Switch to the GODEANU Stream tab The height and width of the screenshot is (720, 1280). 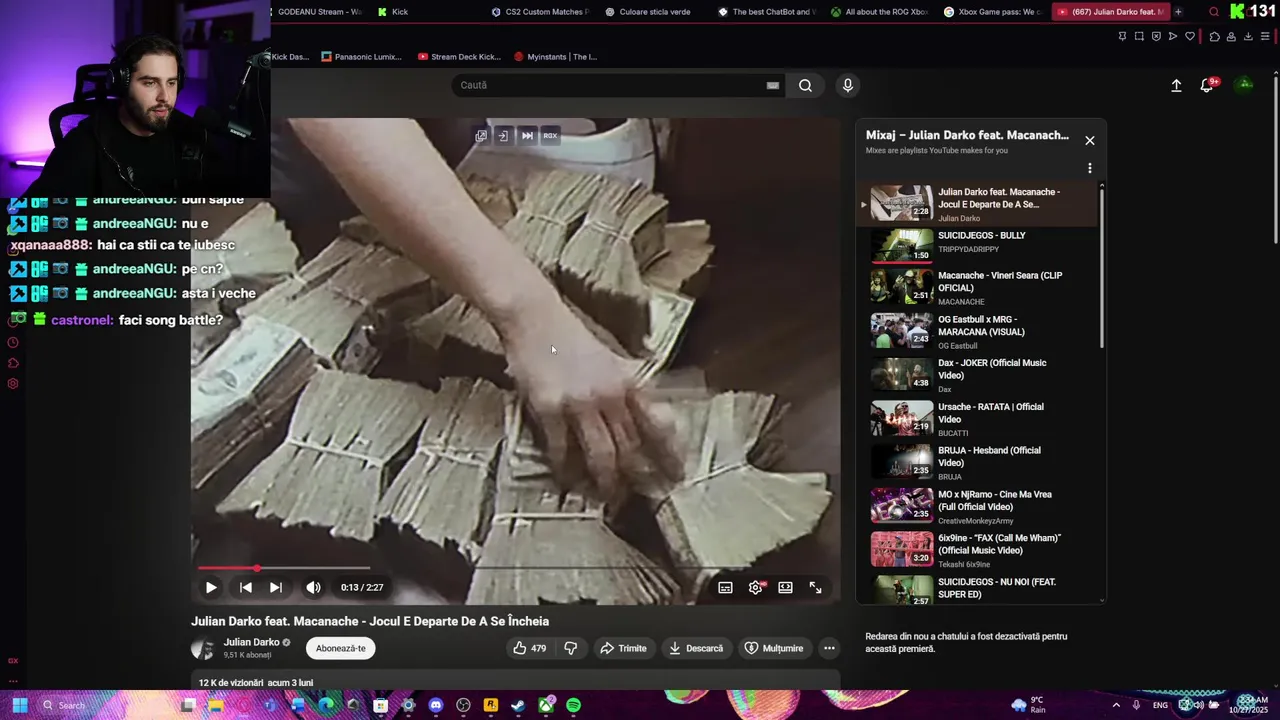click(316, 12)
